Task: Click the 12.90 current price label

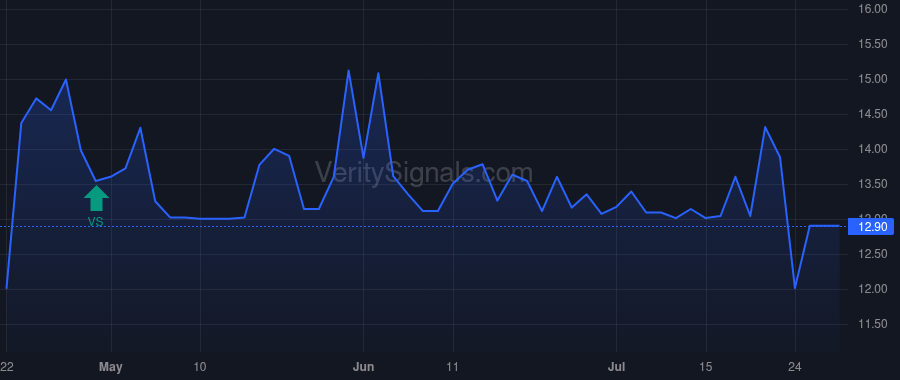Action: pyautogui.click(x=871, y=227)
